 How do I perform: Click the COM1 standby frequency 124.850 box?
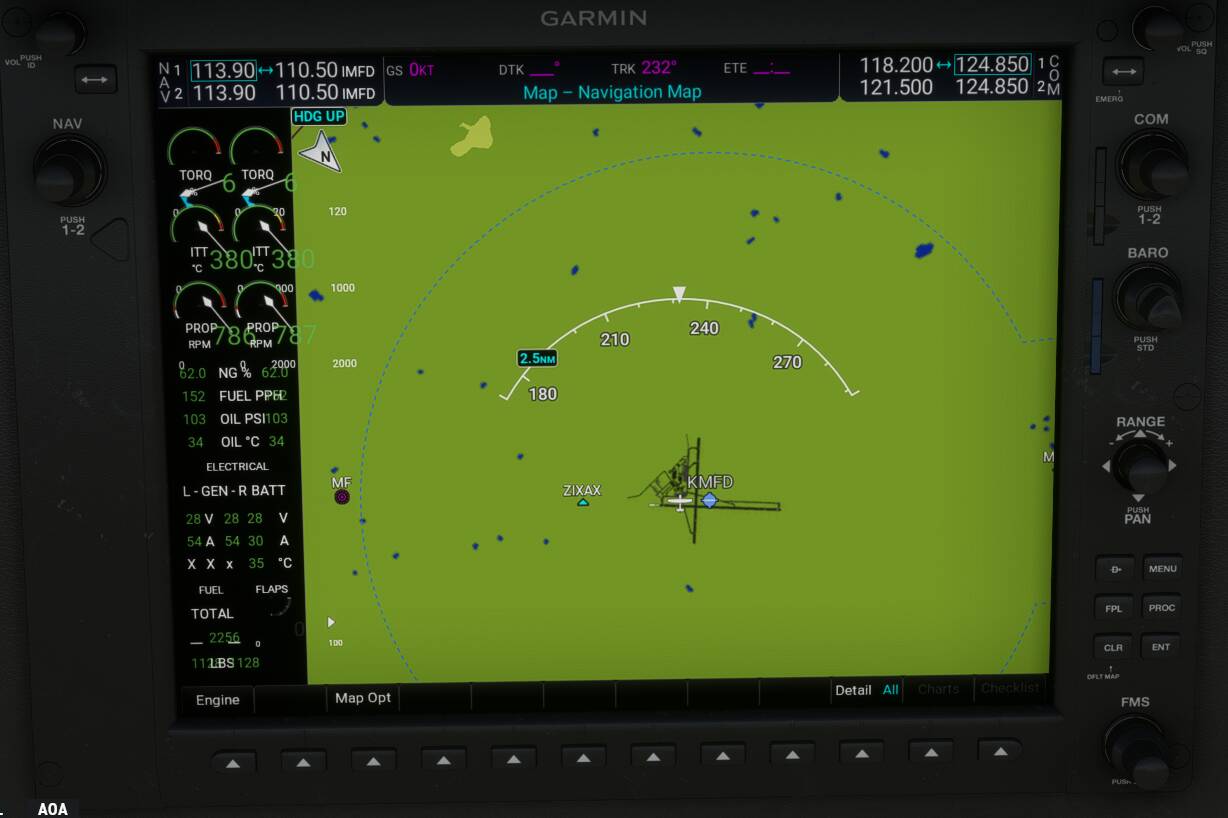pos(992,65)
